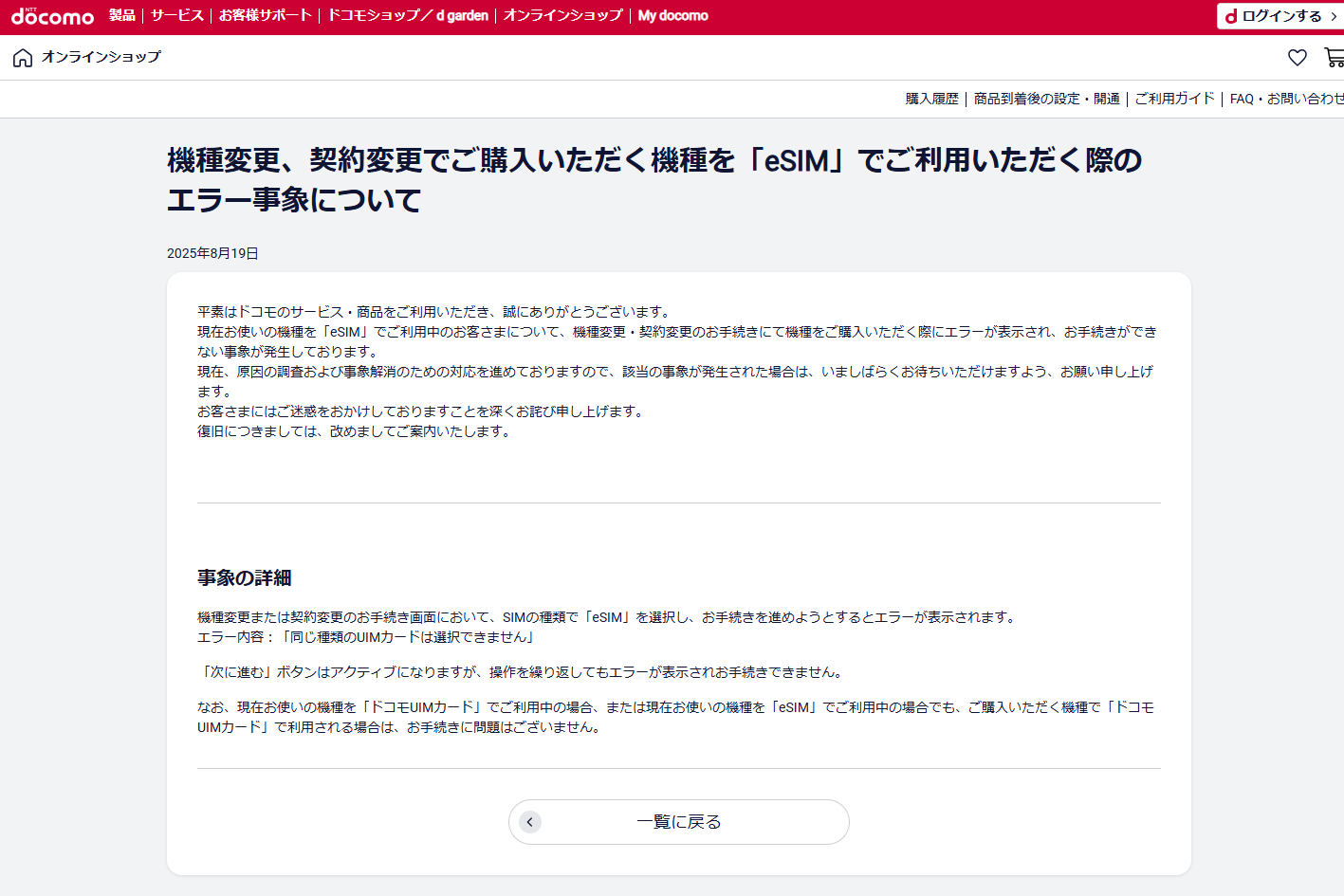1344x896 pixels.
Task: Click the 事象の詳細 heading
Action: click(245, 577)
